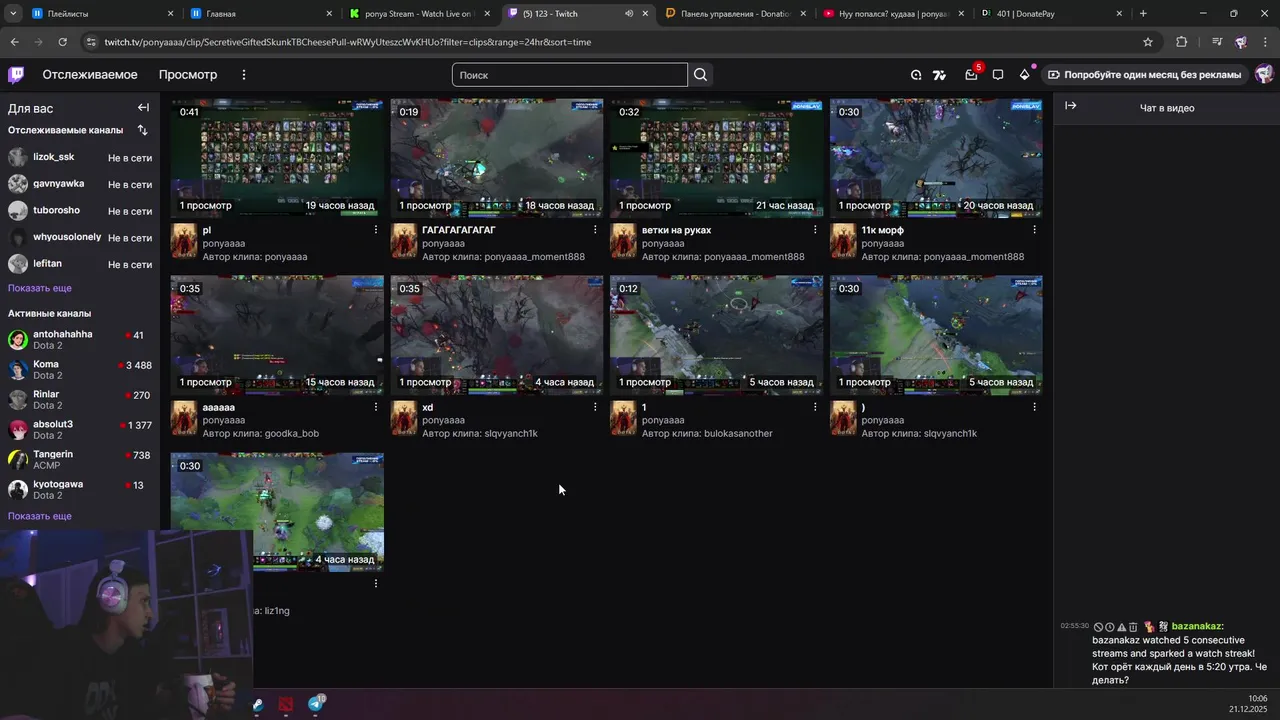Open the Bits crown loot icon
Image resolution: width=1280 pixels, height=720 pixels.
1024,75
